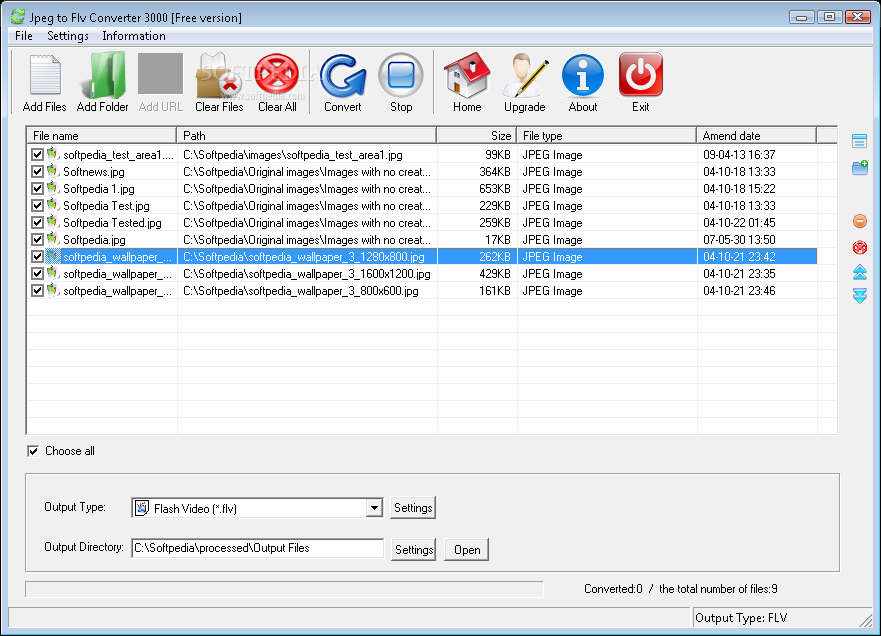The width and height of the screenshot is (881, 636).
Task: Sort by the File name column header
Action: [x=102, y=136]
